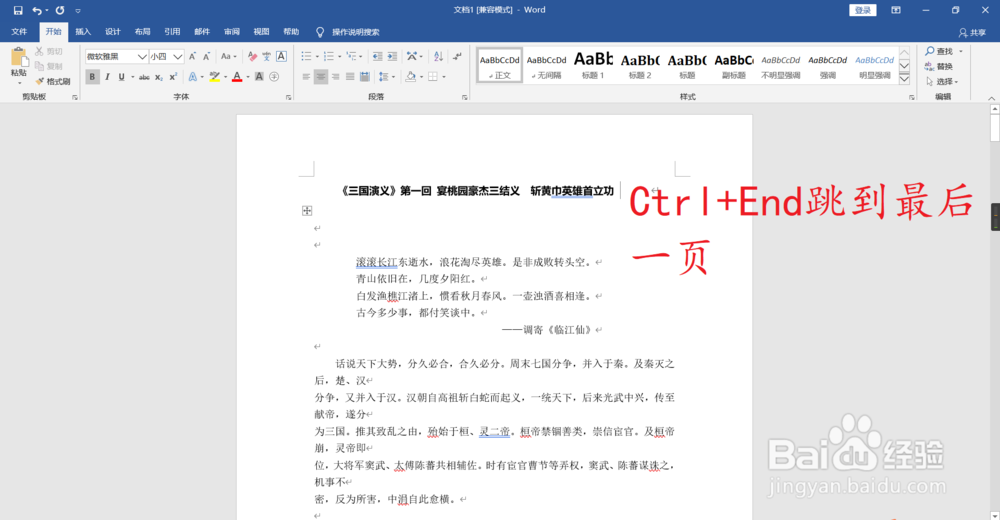
Task: Click the Increase Indent icon
Action: click(x=392, y=57)
